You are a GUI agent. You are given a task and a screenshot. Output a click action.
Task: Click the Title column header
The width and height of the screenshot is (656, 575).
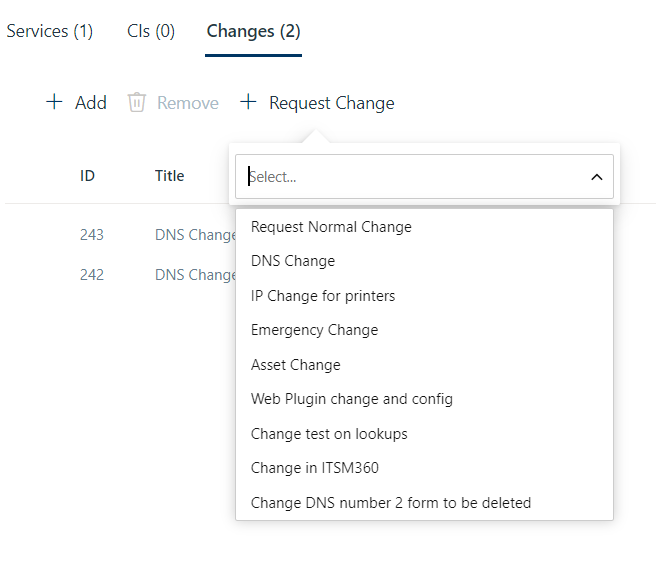pos(170,176)
